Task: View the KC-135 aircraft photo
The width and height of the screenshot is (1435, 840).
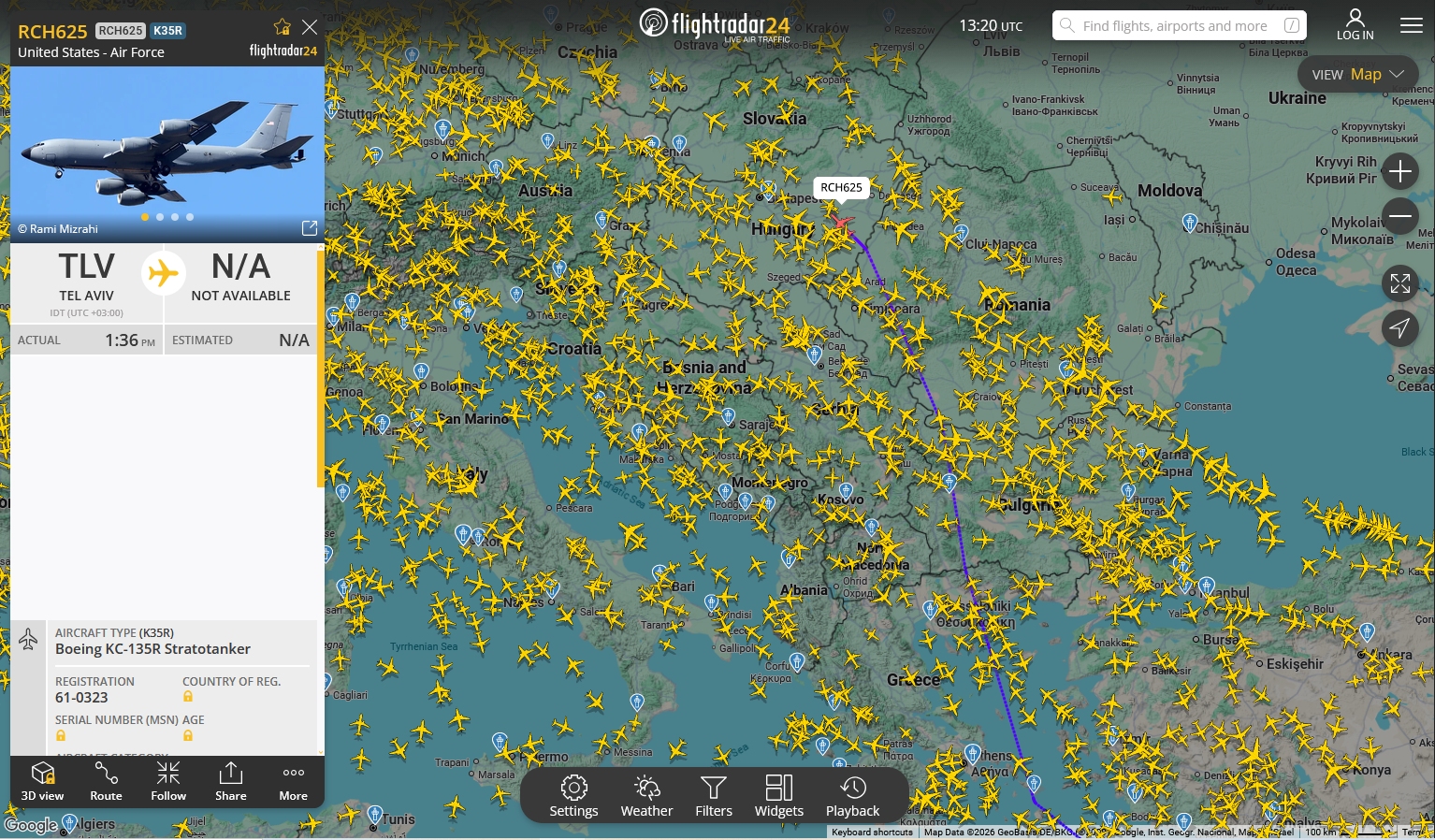Action: 167,154
